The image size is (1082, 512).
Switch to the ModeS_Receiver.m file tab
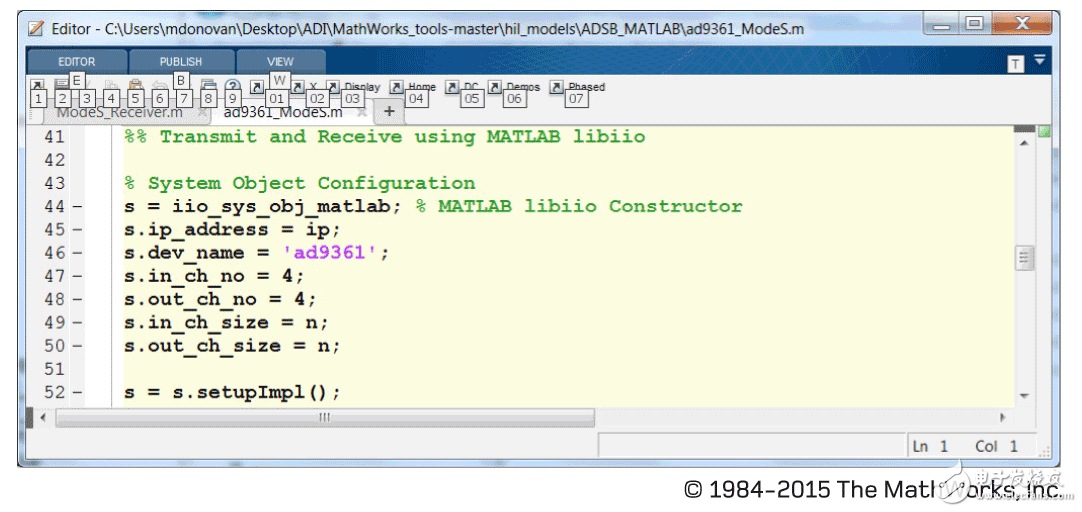[x=118, y=112]
